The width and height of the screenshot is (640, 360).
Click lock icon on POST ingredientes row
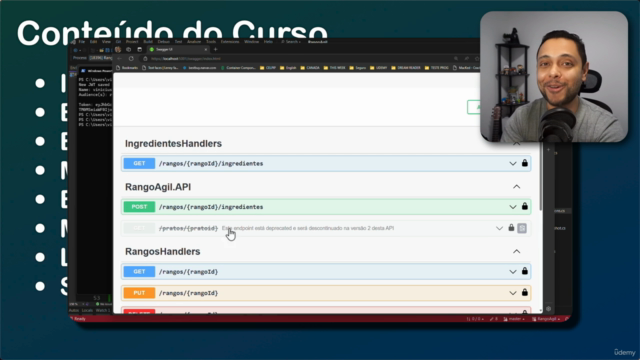click(524, 207)
